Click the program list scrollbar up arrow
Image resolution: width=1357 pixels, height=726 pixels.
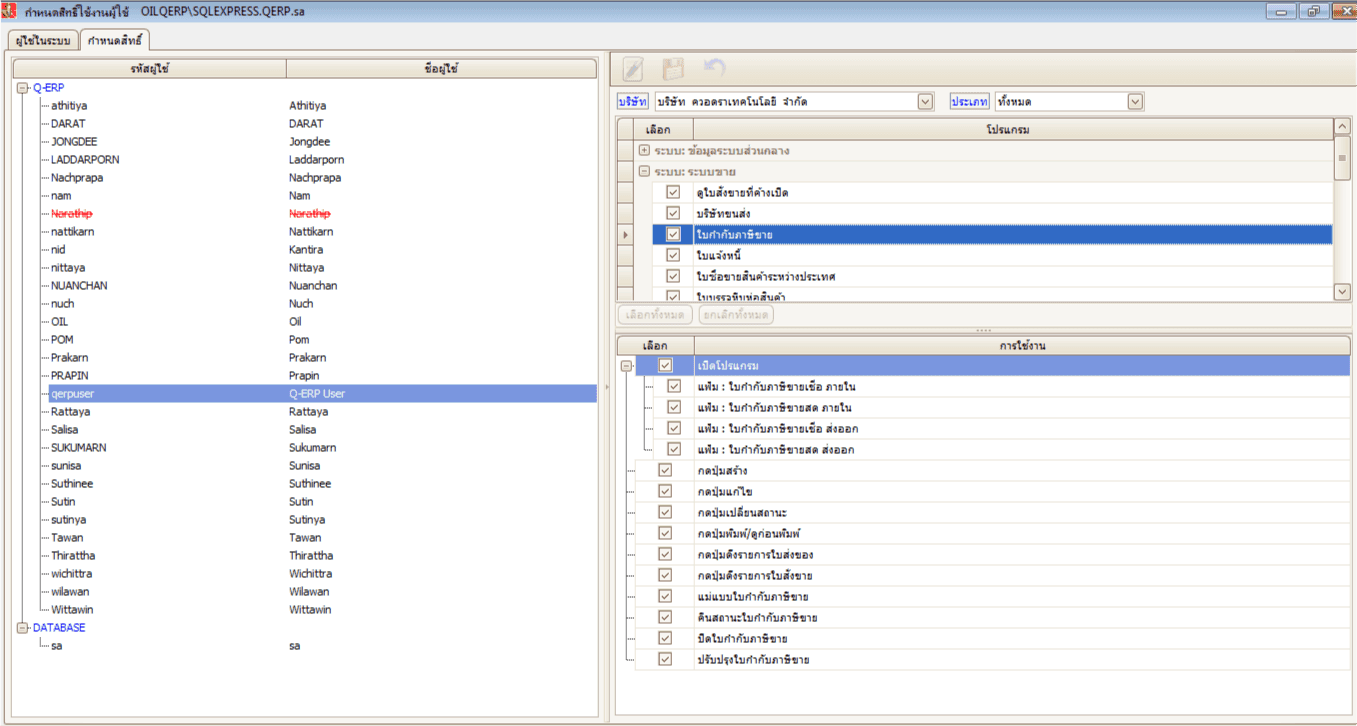[1342, 127]
